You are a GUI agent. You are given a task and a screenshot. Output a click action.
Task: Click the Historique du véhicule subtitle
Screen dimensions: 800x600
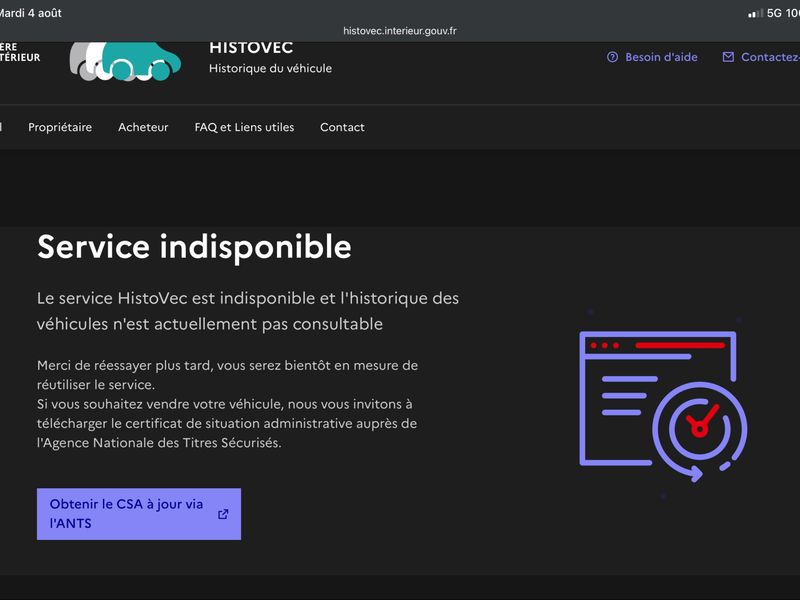pos(270,68)
